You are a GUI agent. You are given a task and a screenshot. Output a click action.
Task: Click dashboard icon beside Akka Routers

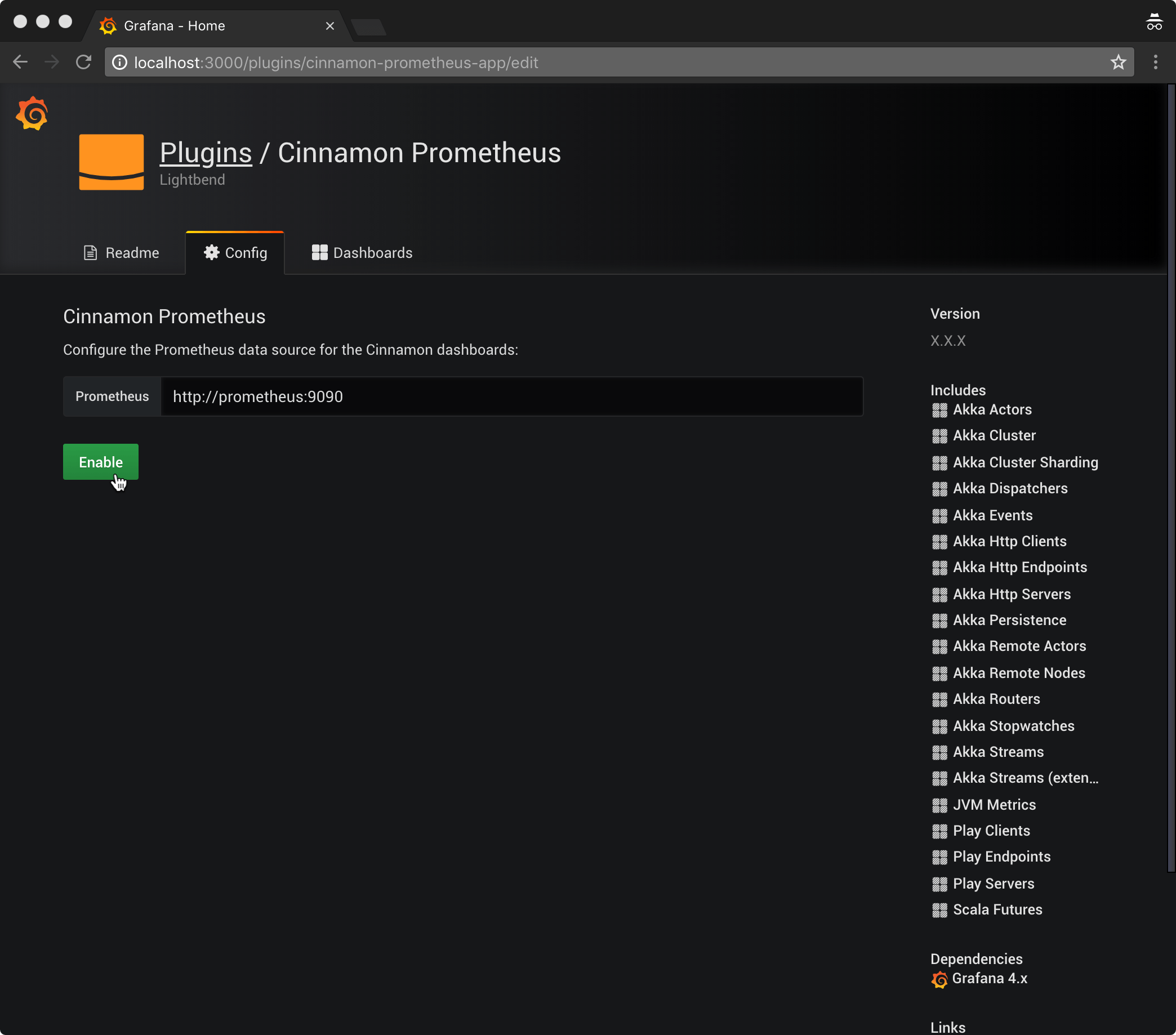point(939,699)
